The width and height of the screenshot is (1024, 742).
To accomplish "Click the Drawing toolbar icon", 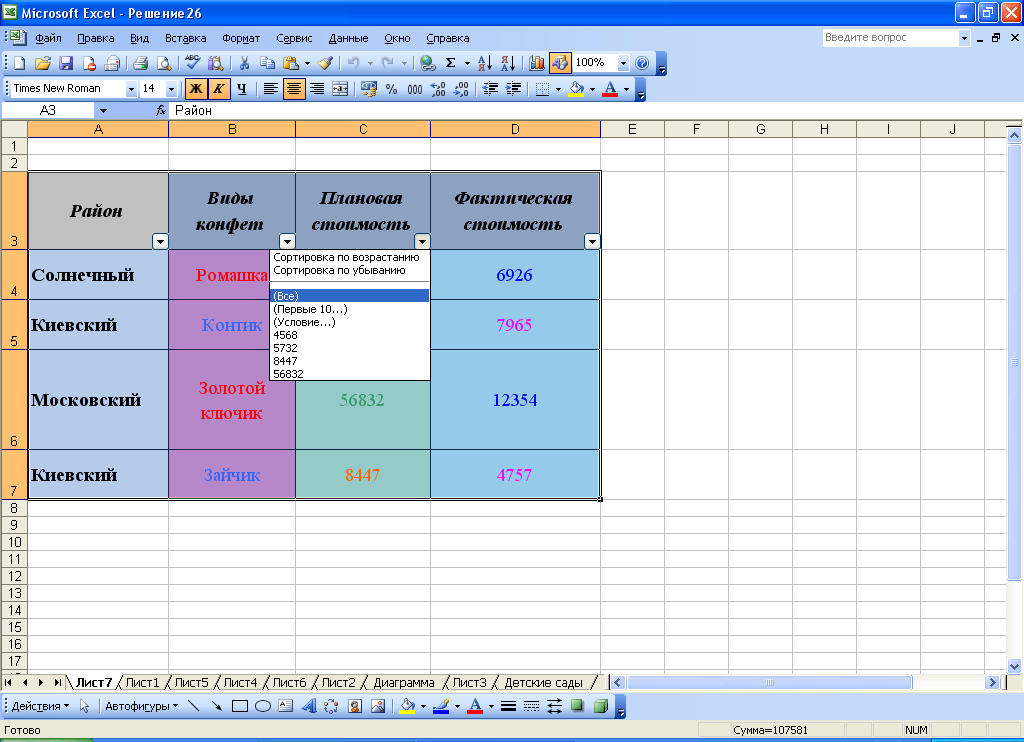I will tap(560, 63).
